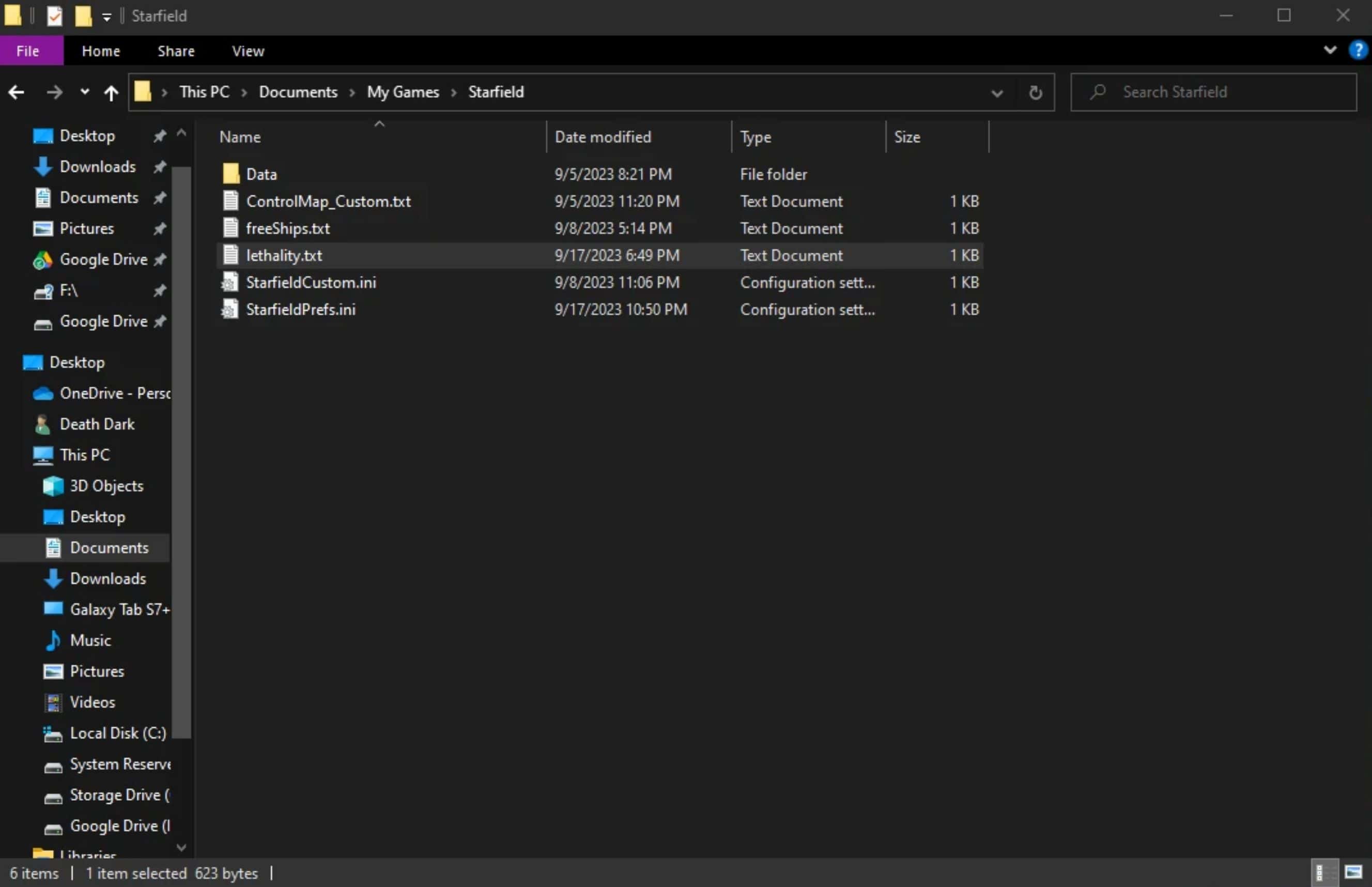Open Google Drive in Quick access
The width and height of the screenshot is (1372, 887).
104,259
